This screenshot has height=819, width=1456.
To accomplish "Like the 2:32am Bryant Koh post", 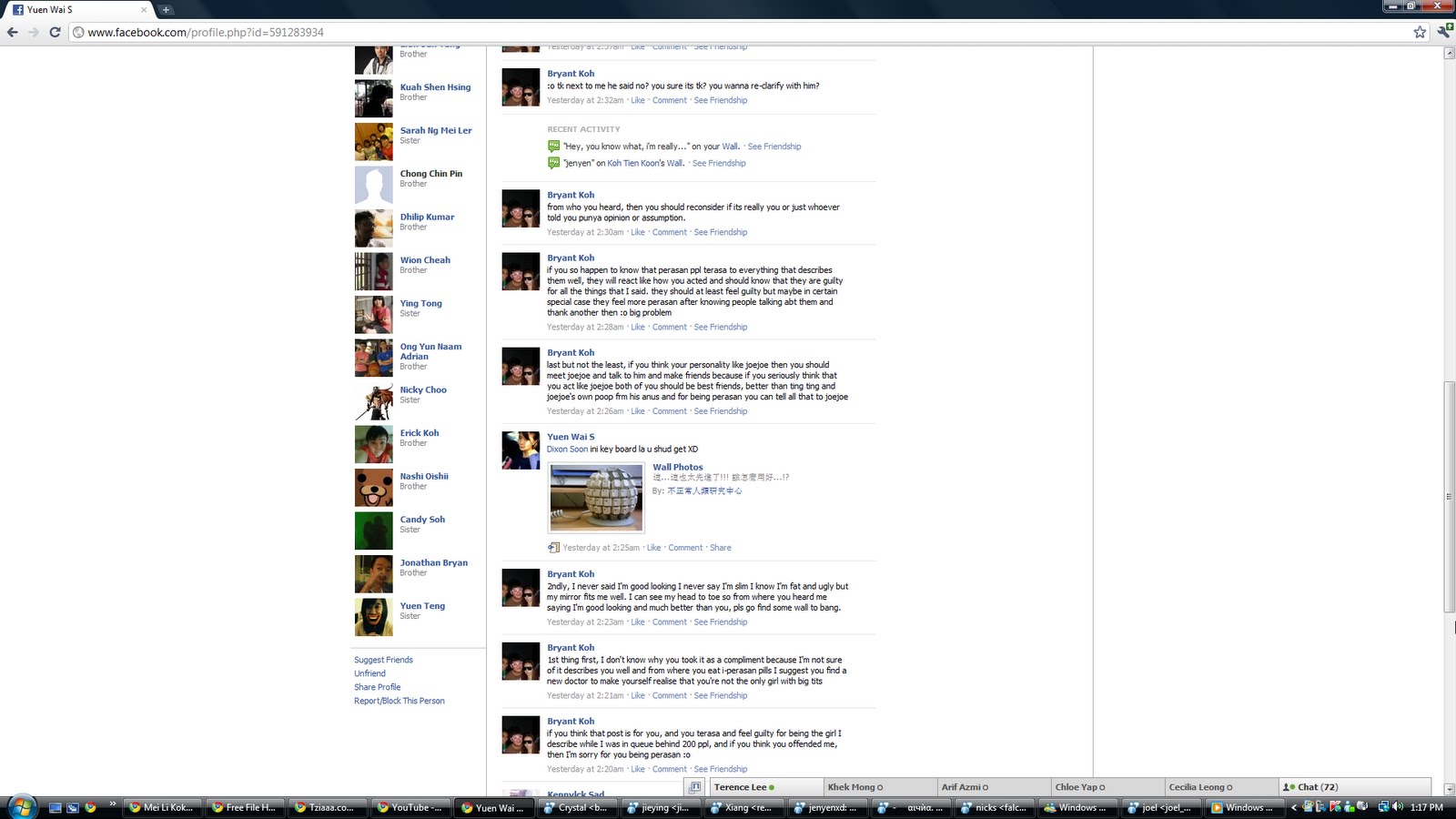I will pyautogui.click(x=637, y=100).
